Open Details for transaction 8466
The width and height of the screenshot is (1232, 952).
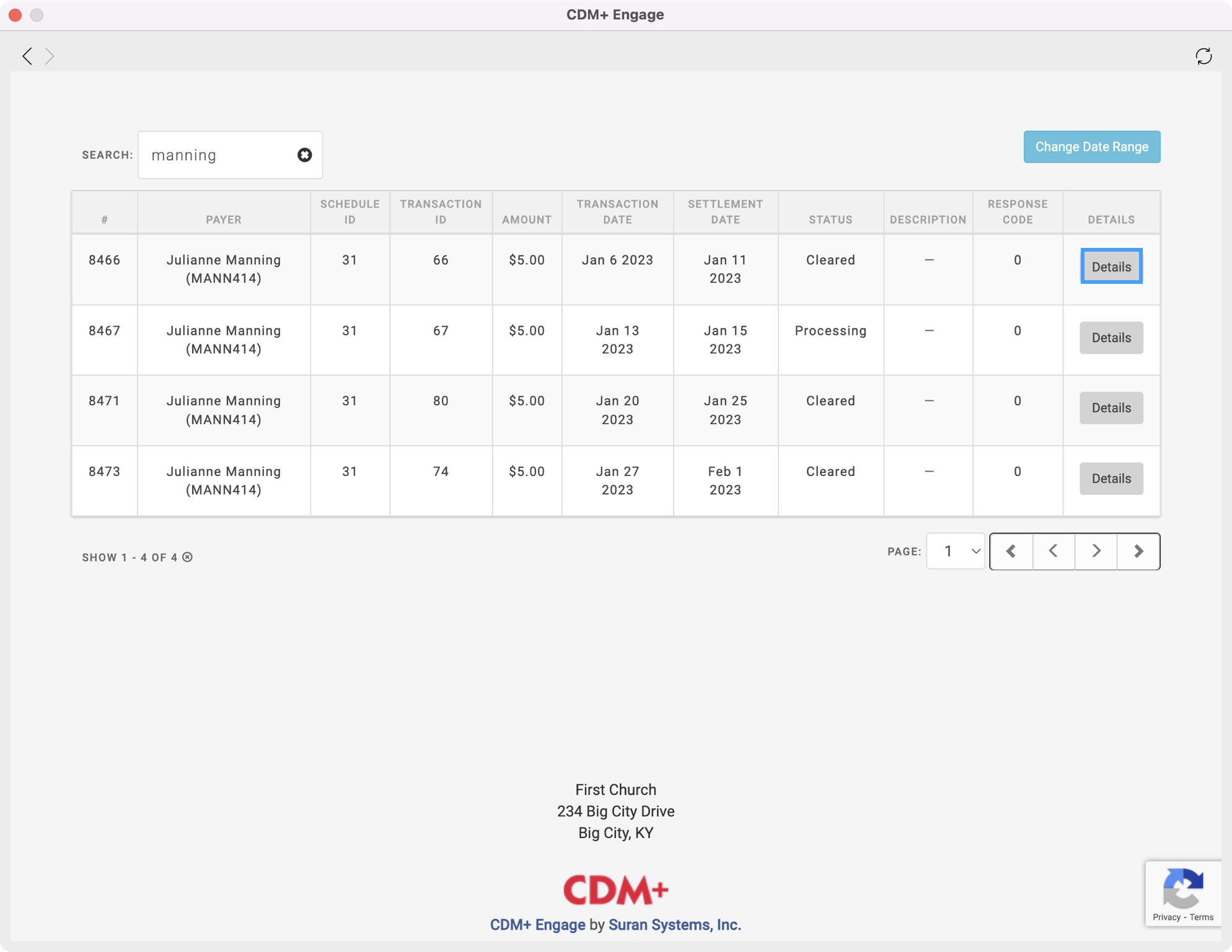(x=1111, y=267)
